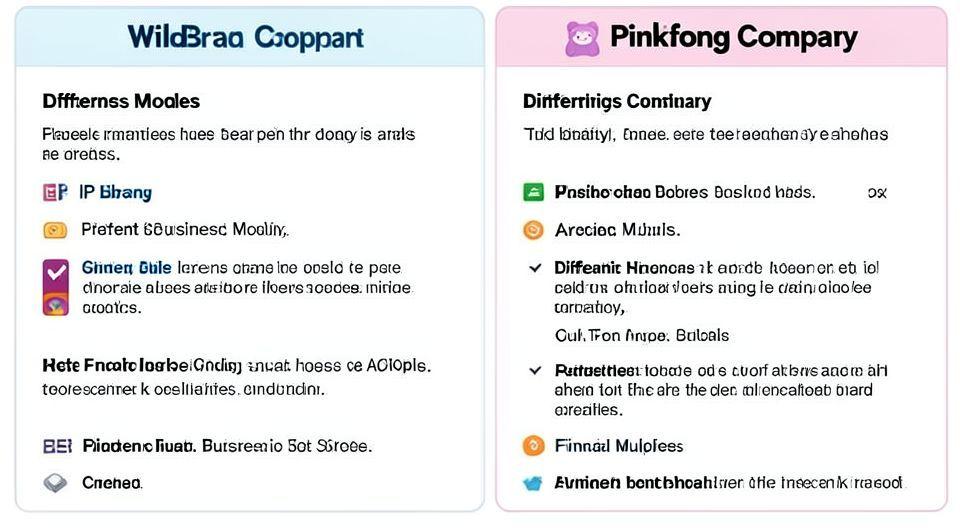960x528 pixels.
Task: Click the Dinferririgs Conrinary heading
Action: pyautogui.click(x=617, y=101)
